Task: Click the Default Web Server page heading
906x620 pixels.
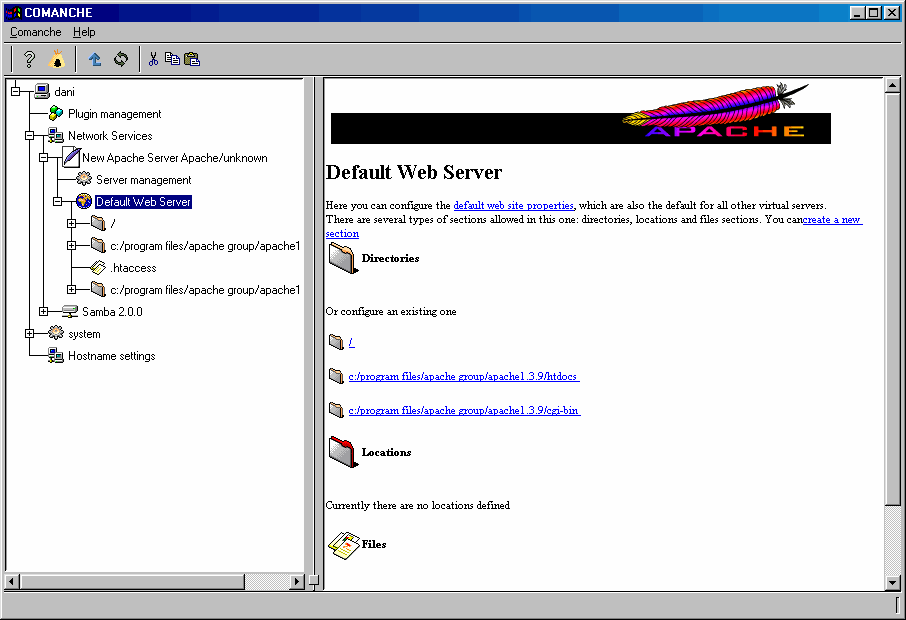Action: [x=414, y=172]
